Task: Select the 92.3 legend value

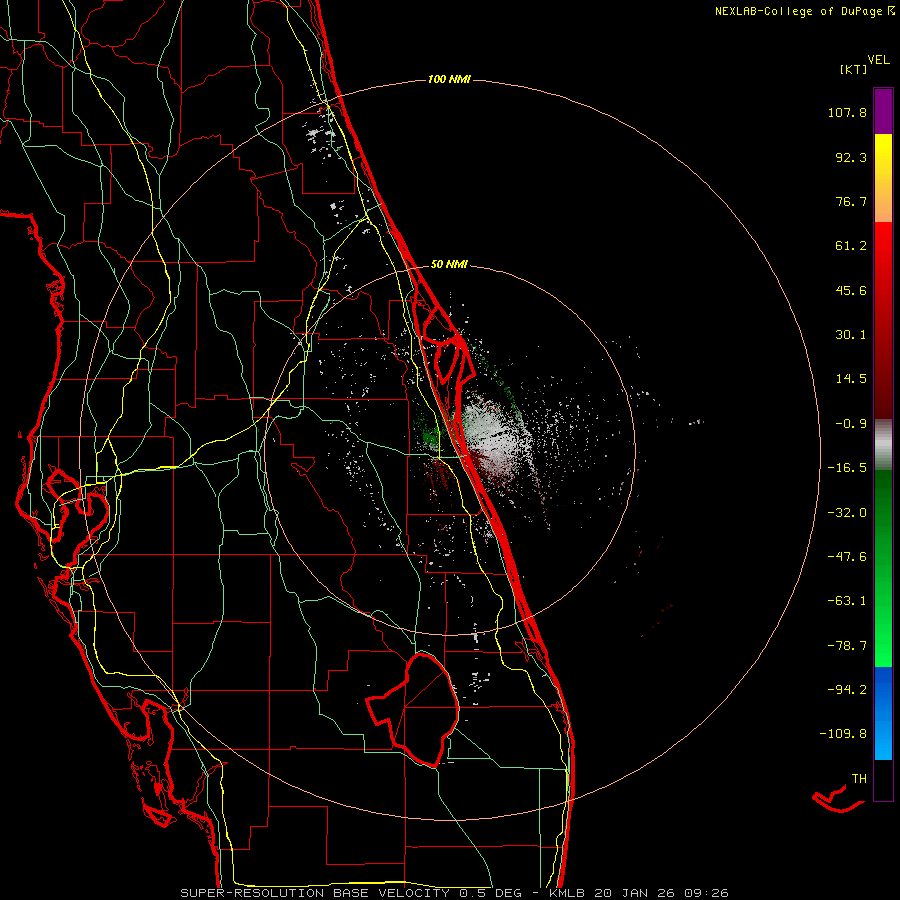Action: pos(851,157)
